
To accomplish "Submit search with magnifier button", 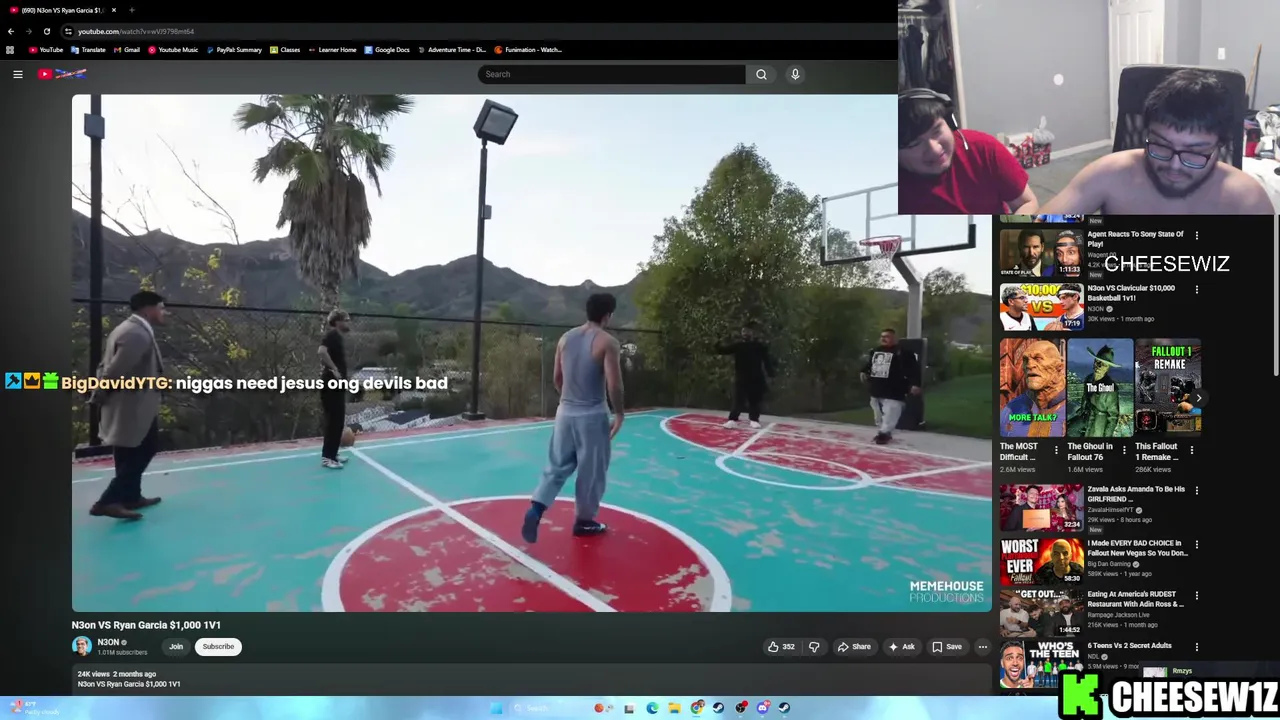I will [761, 74].
